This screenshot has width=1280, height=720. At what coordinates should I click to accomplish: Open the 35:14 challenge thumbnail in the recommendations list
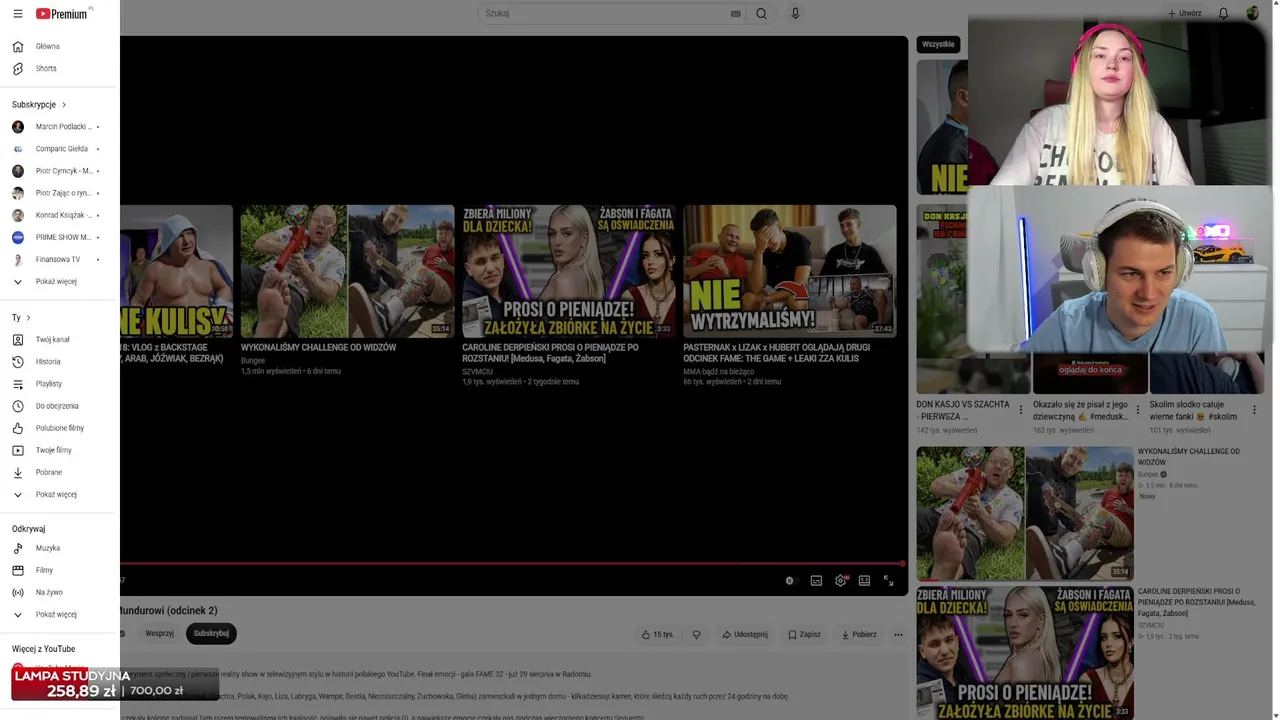1025,513
